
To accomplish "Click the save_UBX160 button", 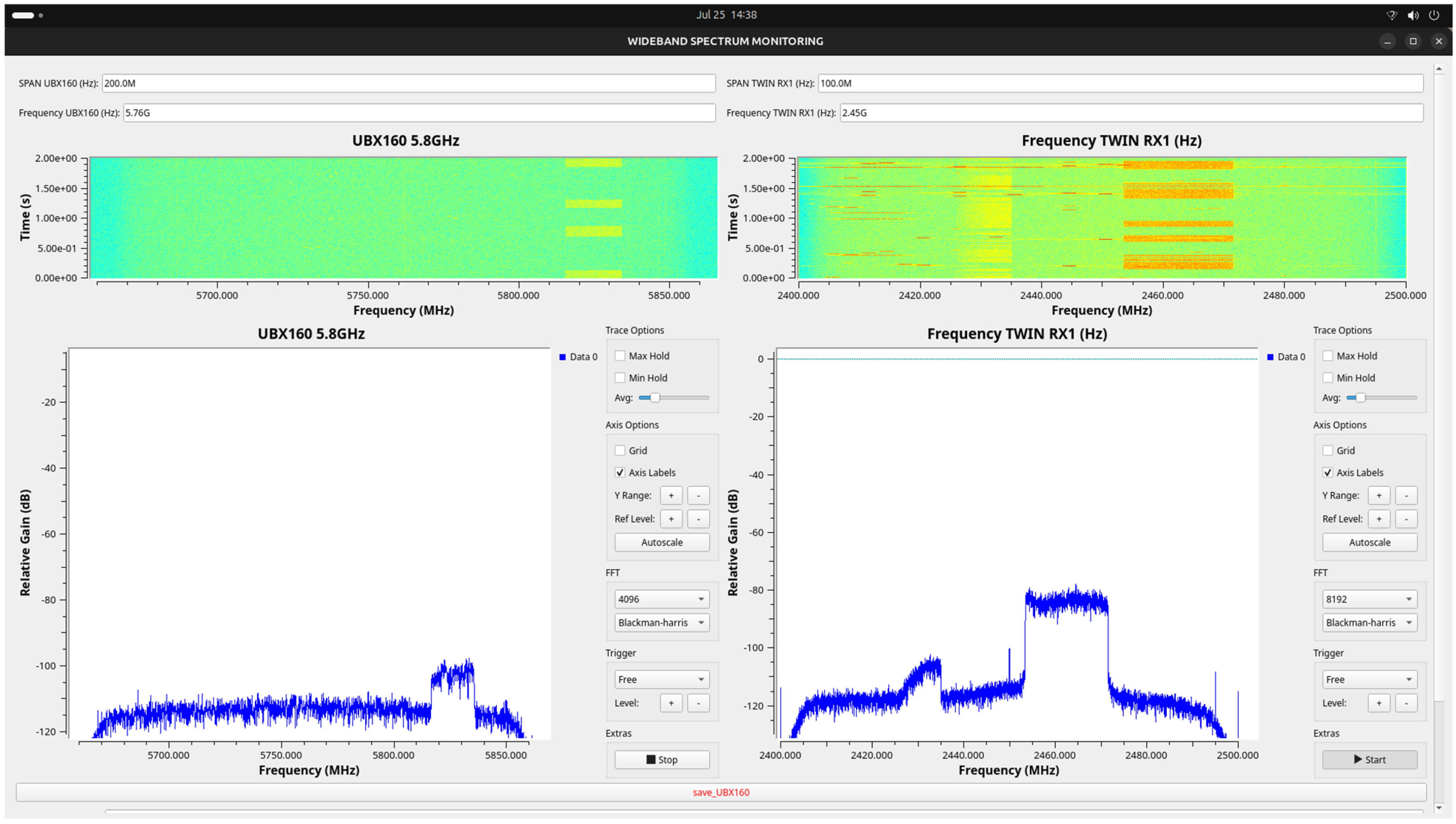I will pyautogui.click(x=720, y=792).
